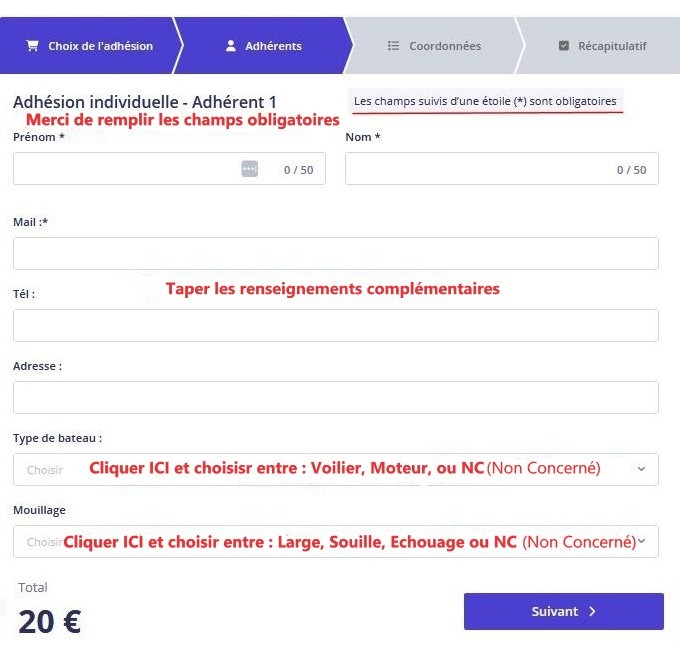Screen dimensions: 680x656
Task: Click the chevron of Type de bateau
Action: [x=641, y=469]
